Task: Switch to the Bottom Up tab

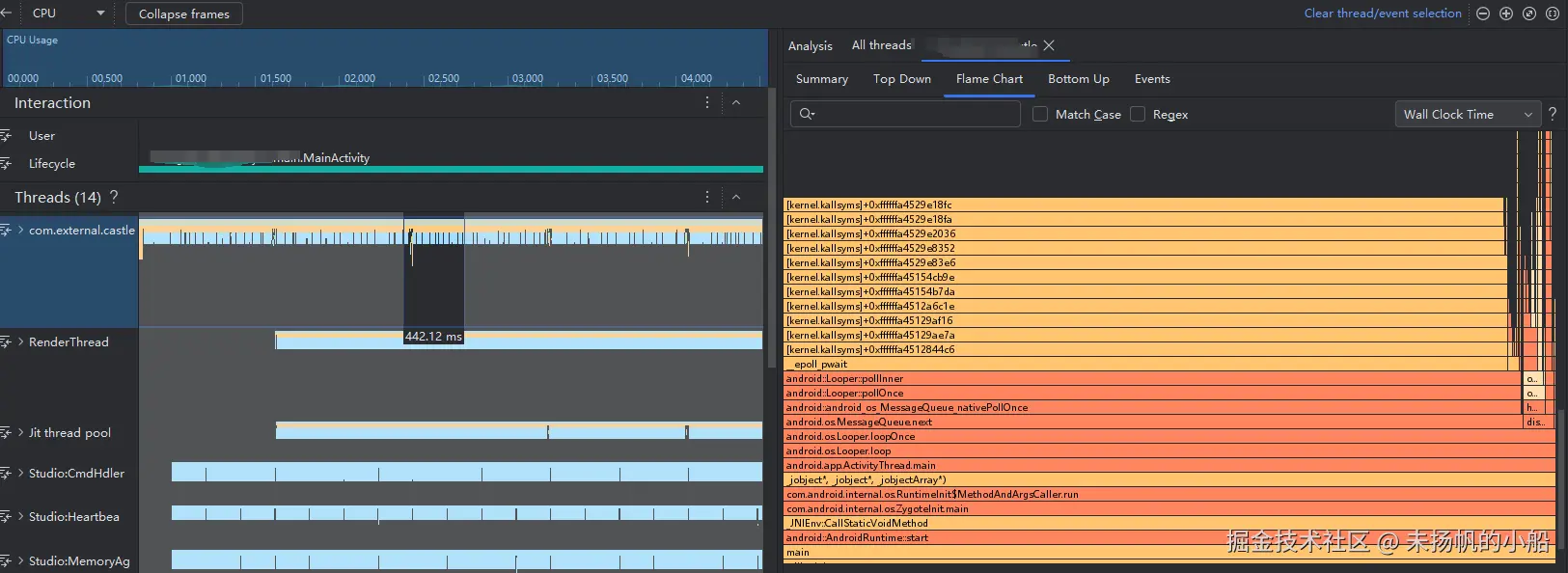Action: [1079, 79]
